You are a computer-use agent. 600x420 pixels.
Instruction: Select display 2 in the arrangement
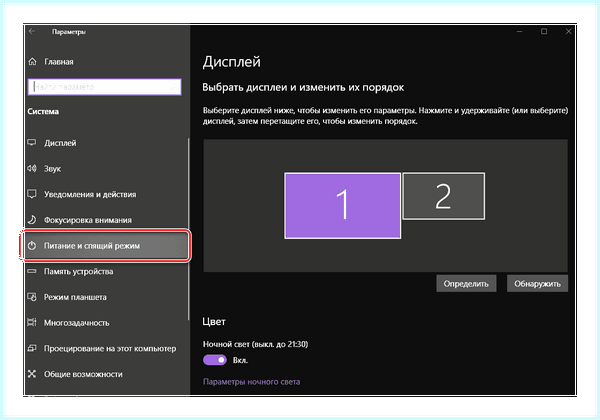(x=443, y=196)
